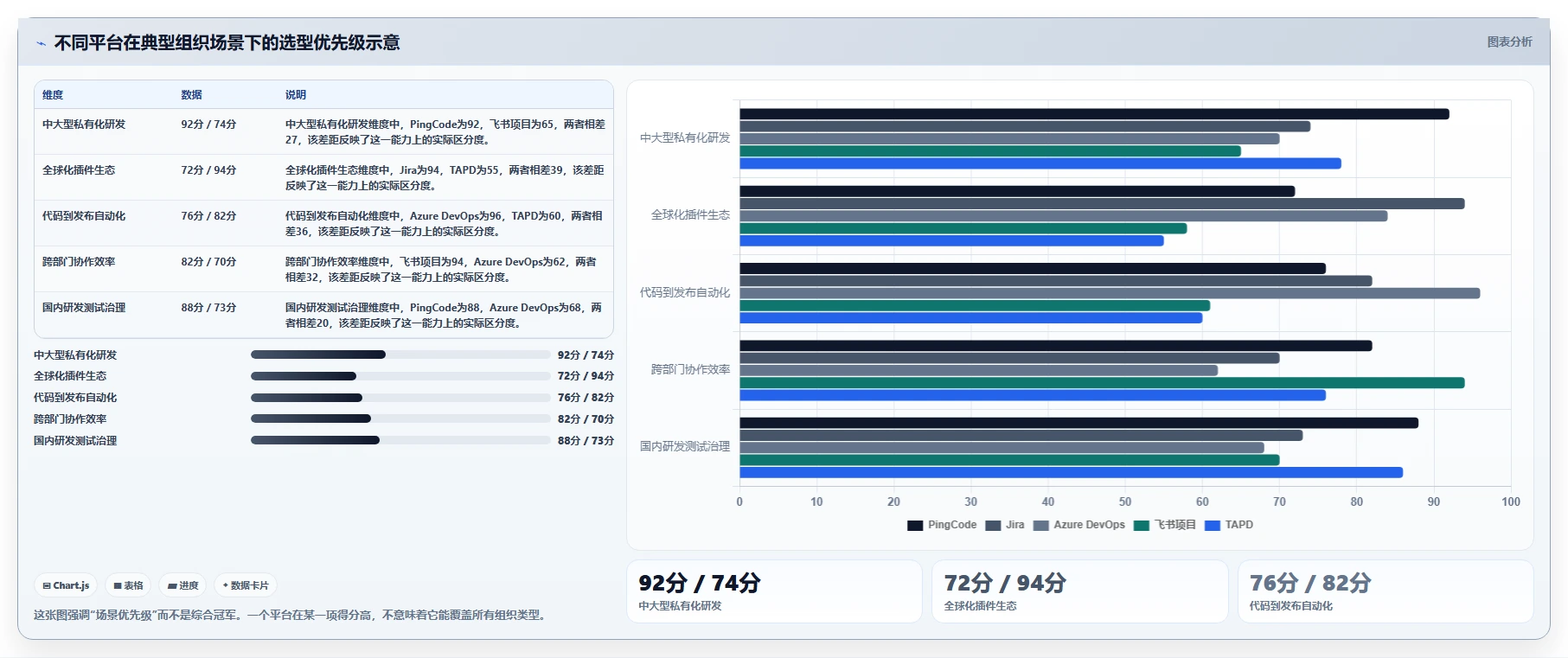Click the small icon before the panel title

[41, 43]
